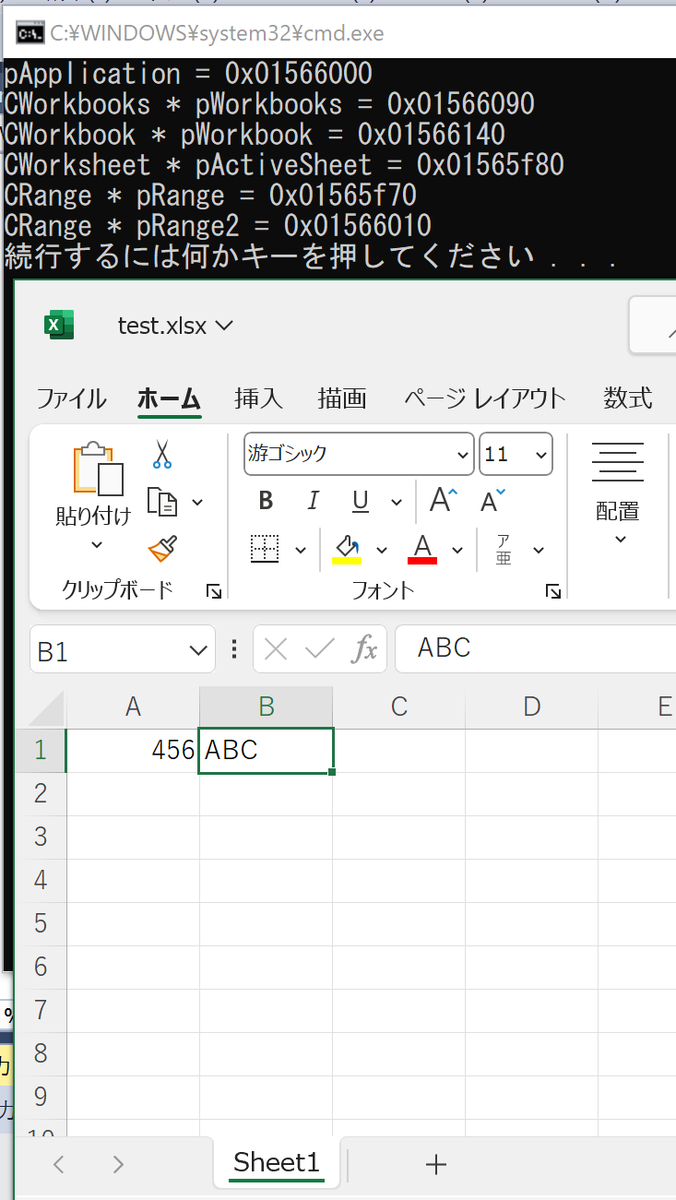Open the Name Box B1 dropdown
Viewport: 676px width, 1200px height.
197,651
